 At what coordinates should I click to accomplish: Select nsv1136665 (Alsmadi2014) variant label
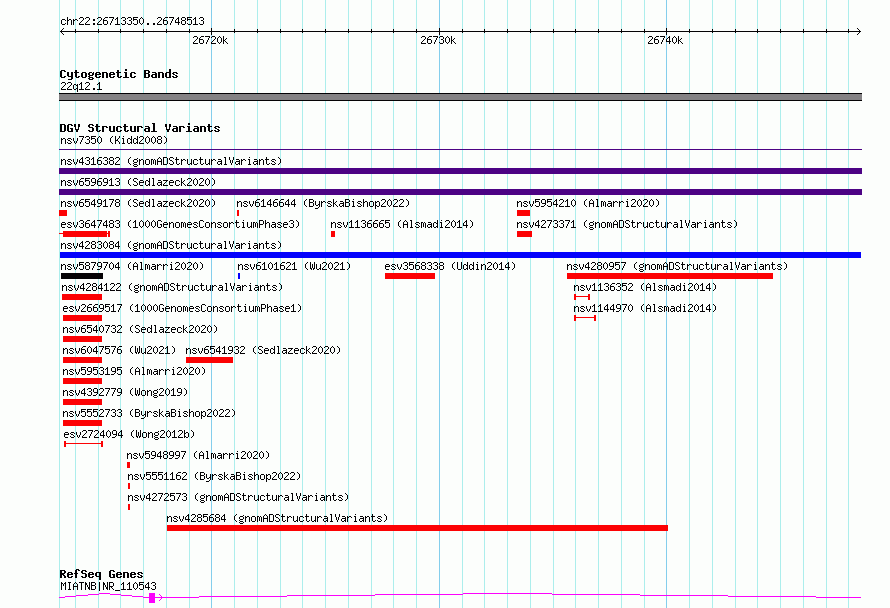coord(402,224)
